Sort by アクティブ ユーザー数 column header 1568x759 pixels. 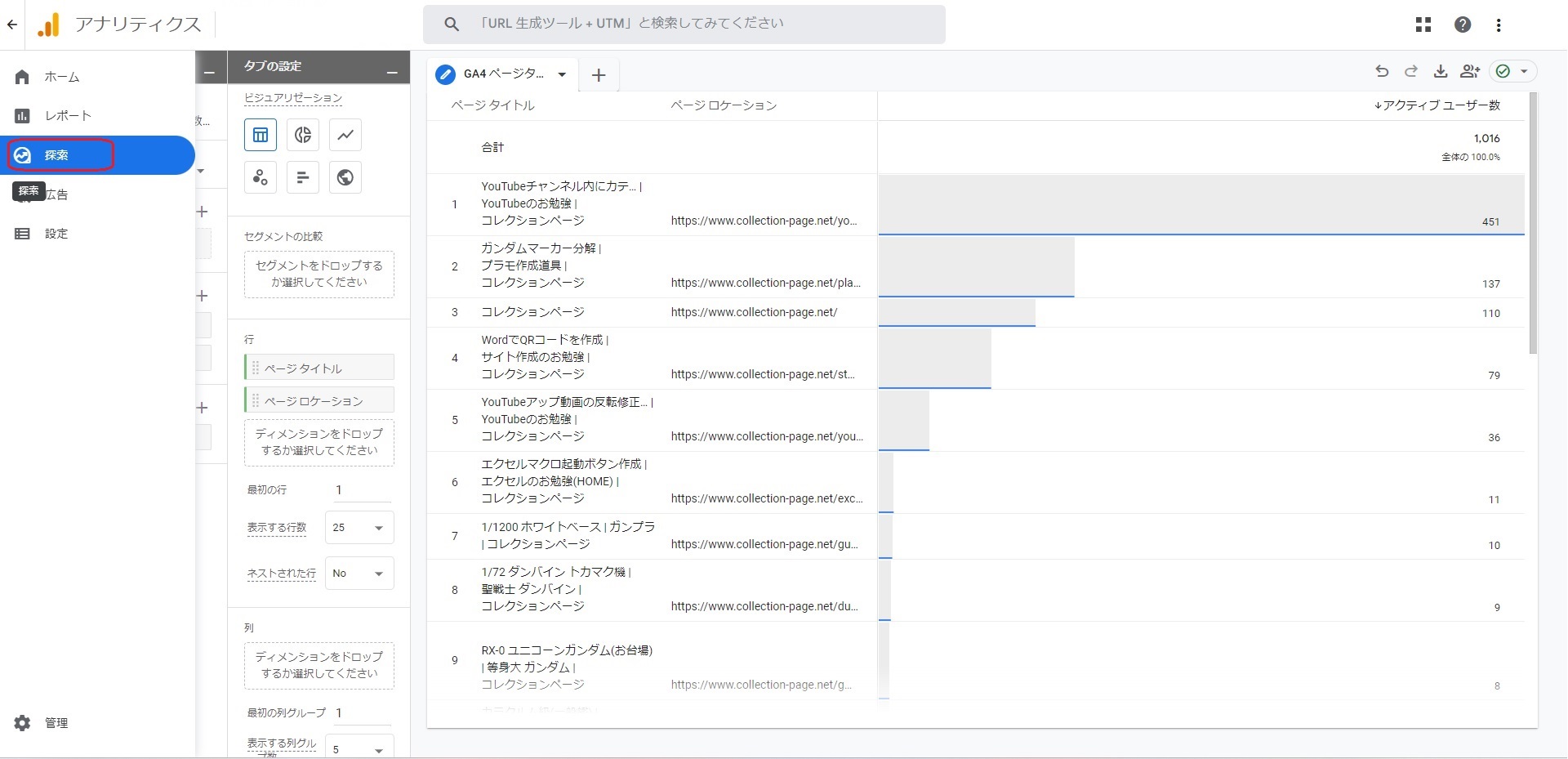(1437, 105)
